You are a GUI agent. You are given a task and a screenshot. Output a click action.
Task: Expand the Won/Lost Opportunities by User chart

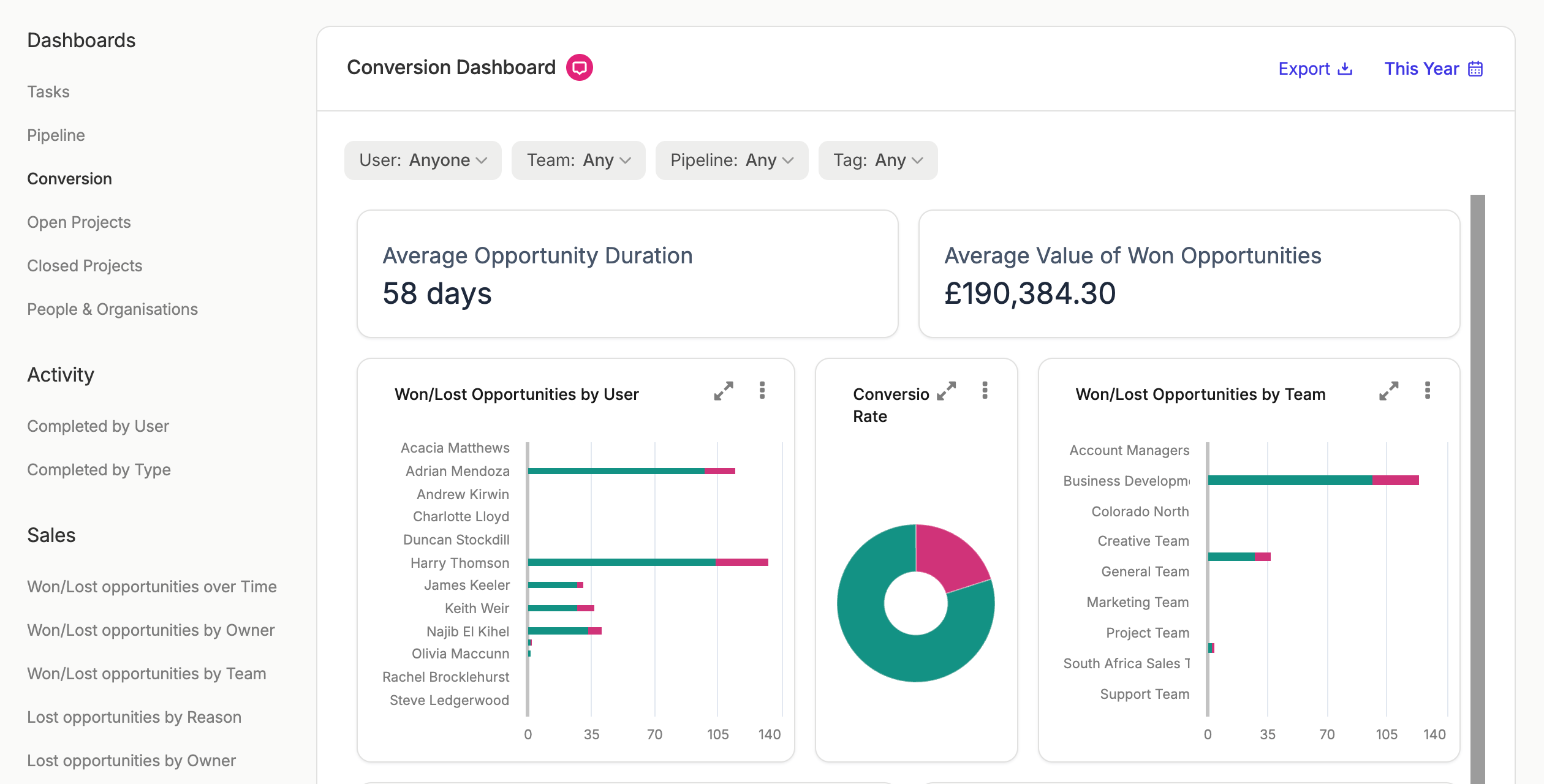724,391
